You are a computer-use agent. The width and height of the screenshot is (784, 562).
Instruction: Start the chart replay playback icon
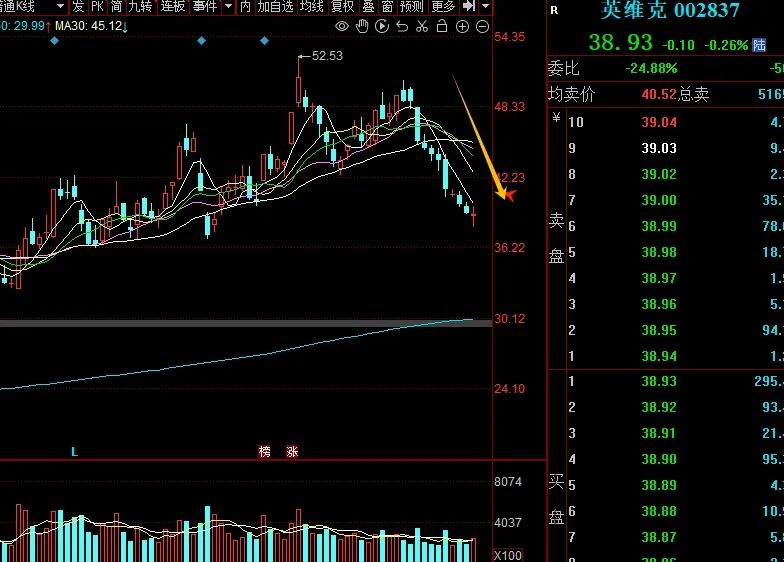pos(382,26)
